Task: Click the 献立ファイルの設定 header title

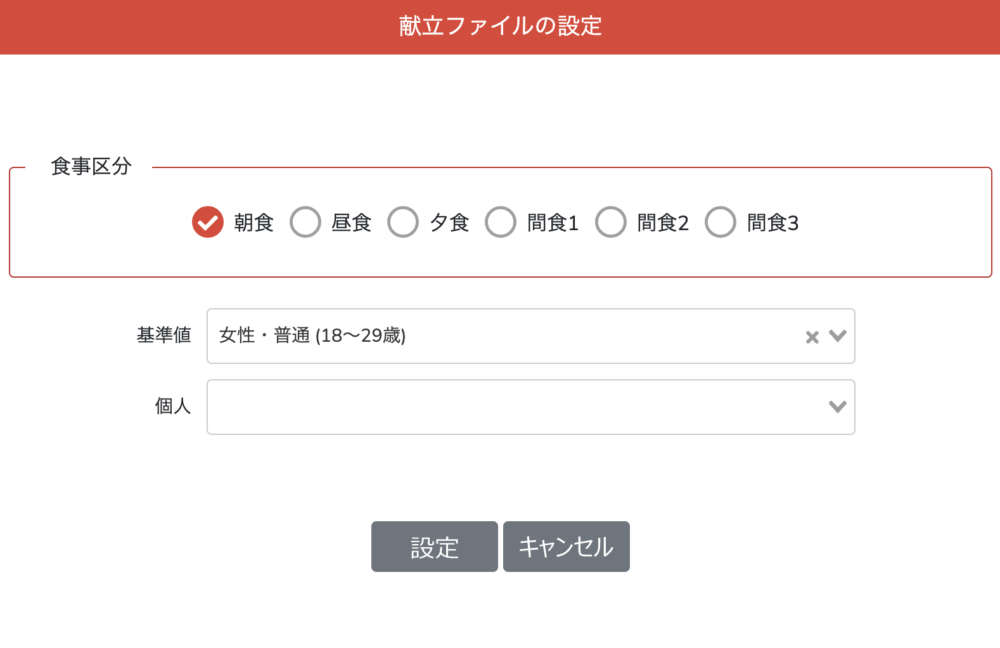Action: click(x=500, y=26)
